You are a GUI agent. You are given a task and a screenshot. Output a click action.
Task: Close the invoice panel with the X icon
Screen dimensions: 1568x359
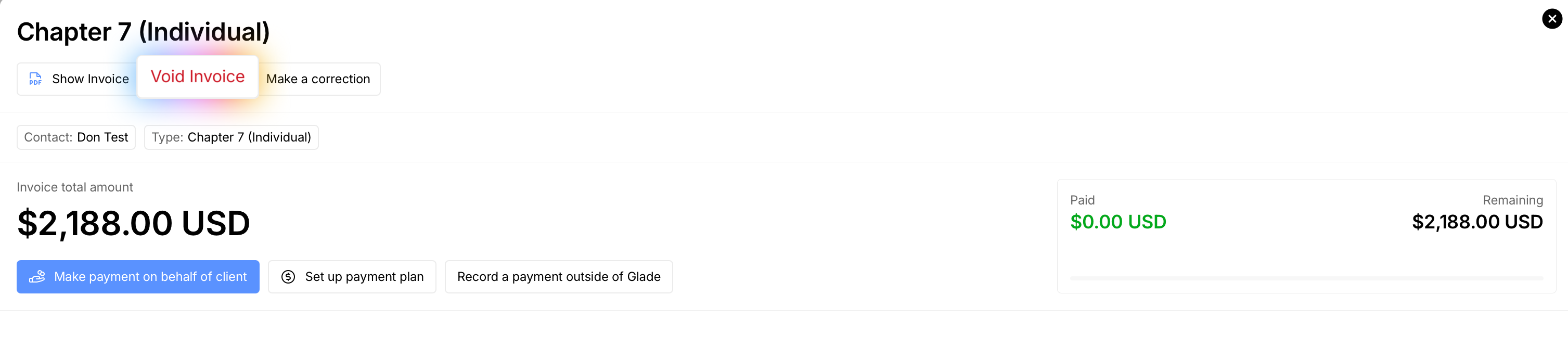coord(1551,19)
